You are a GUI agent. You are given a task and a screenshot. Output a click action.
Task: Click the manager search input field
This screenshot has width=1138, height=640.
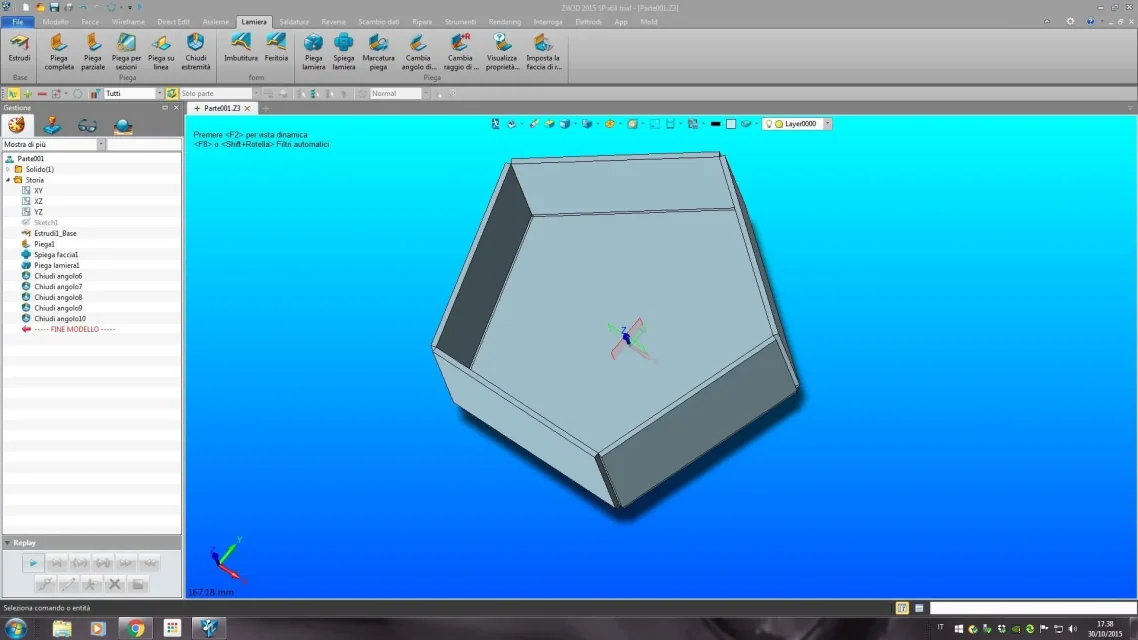coord(143,144)
